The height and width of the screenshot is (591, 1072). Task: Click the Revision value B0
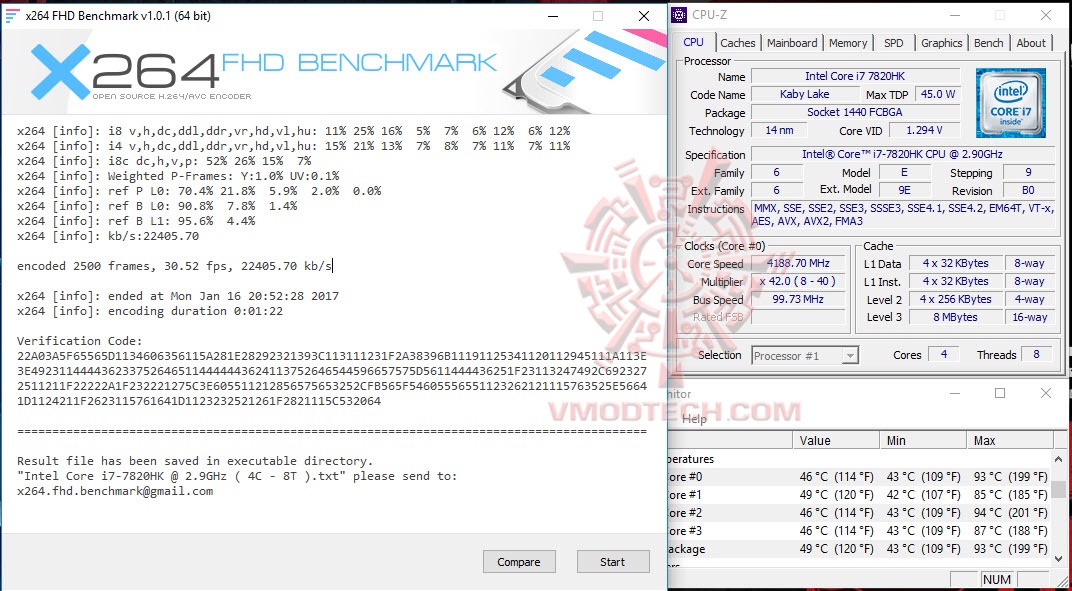pos(1028,190)
